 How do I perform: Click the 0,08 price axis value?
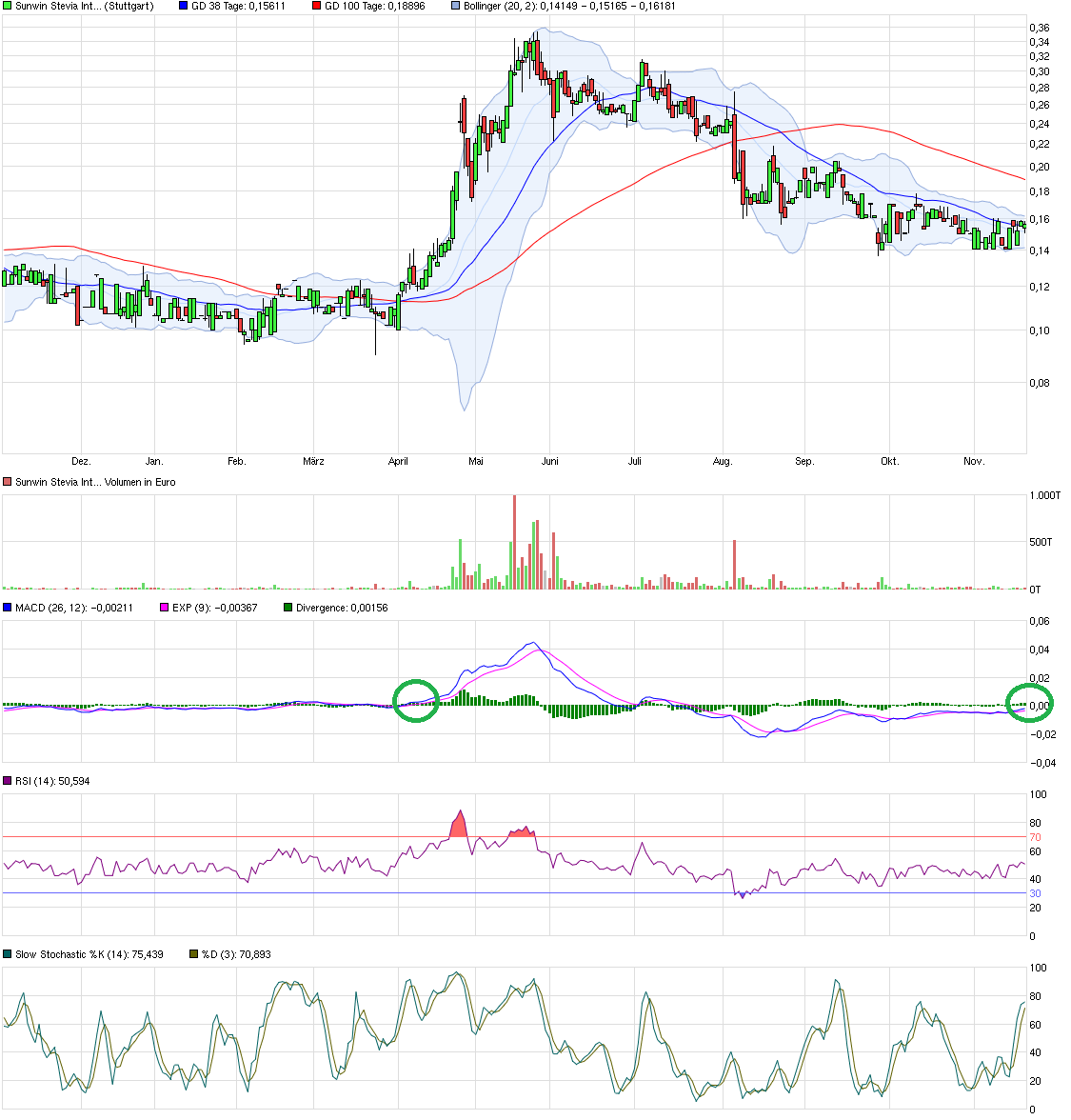coord(1040,383)
